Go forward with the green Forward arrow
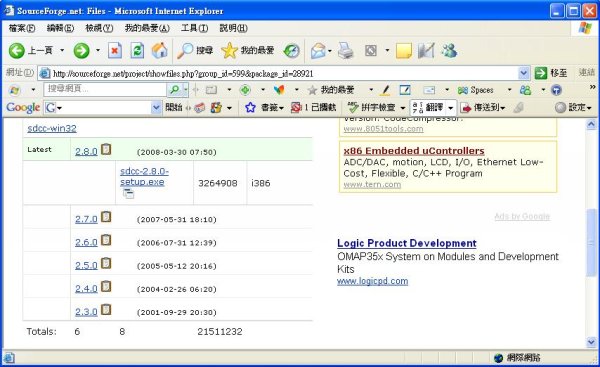The image size is (600, 367). 81,51
